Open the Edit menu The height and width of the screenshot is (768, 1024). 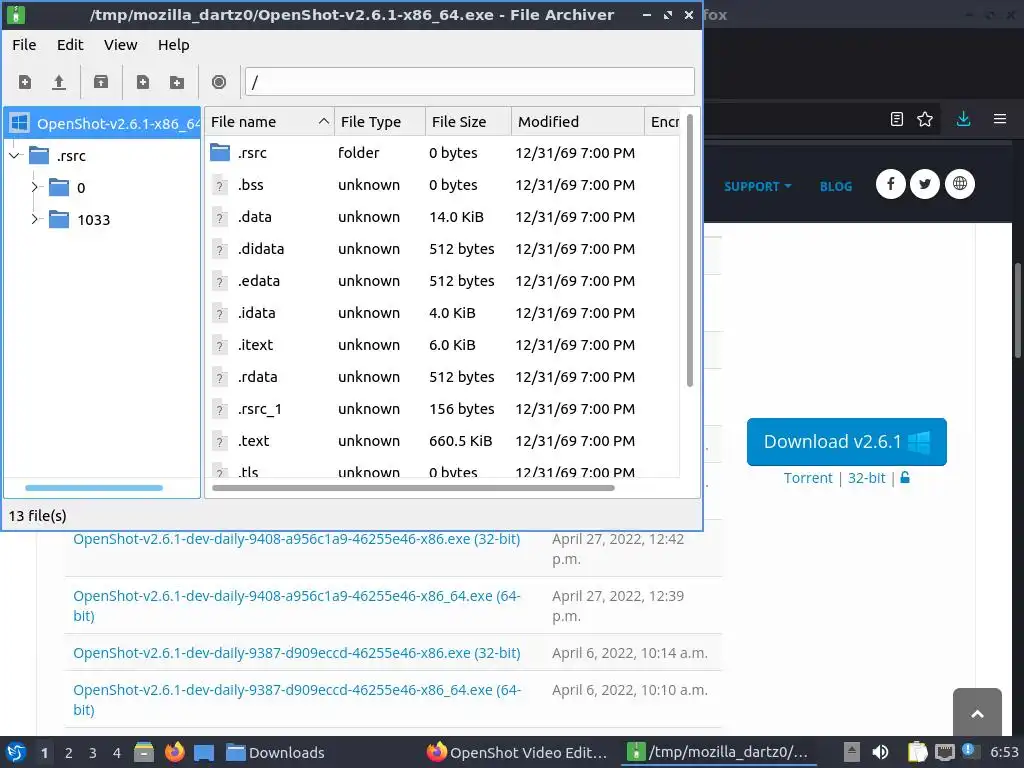pyautogui.click(x=70, y=44)
